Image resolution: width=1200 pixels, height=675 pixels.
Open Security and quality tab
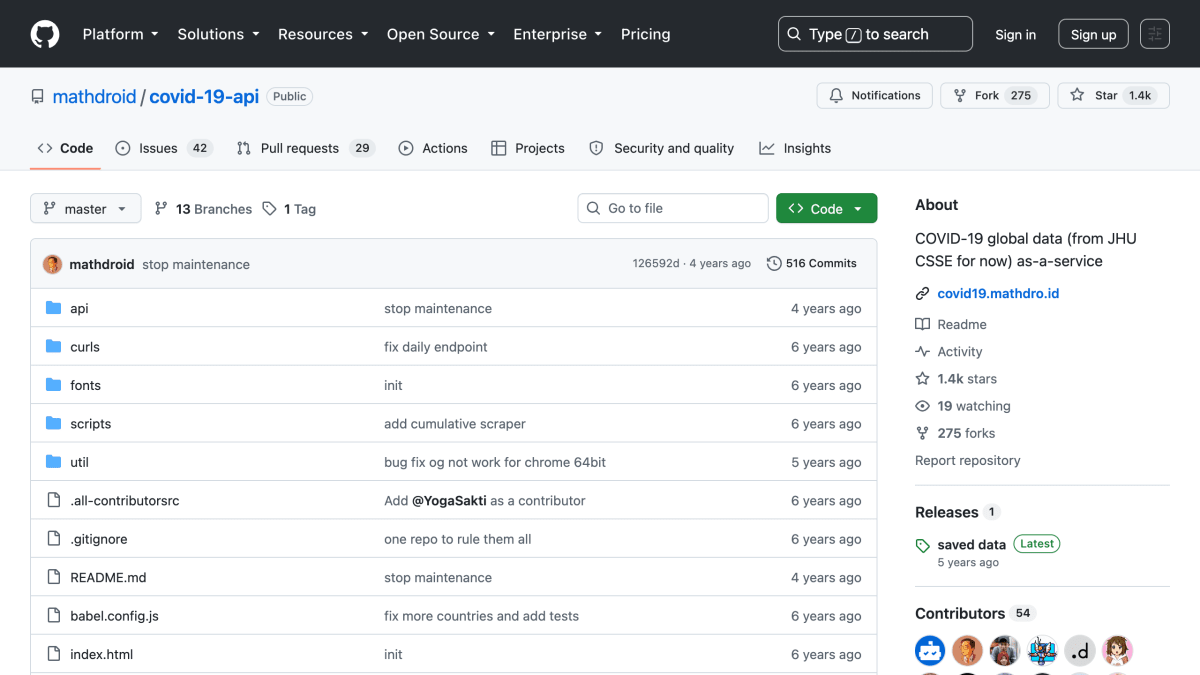662,148
